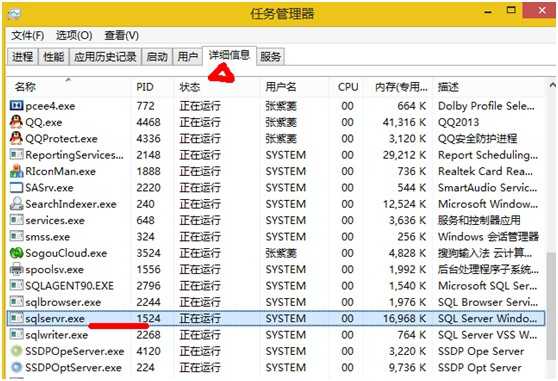Switch to the 进程 tab
This screenshot has width=558, height=381.
click(22, 57)
